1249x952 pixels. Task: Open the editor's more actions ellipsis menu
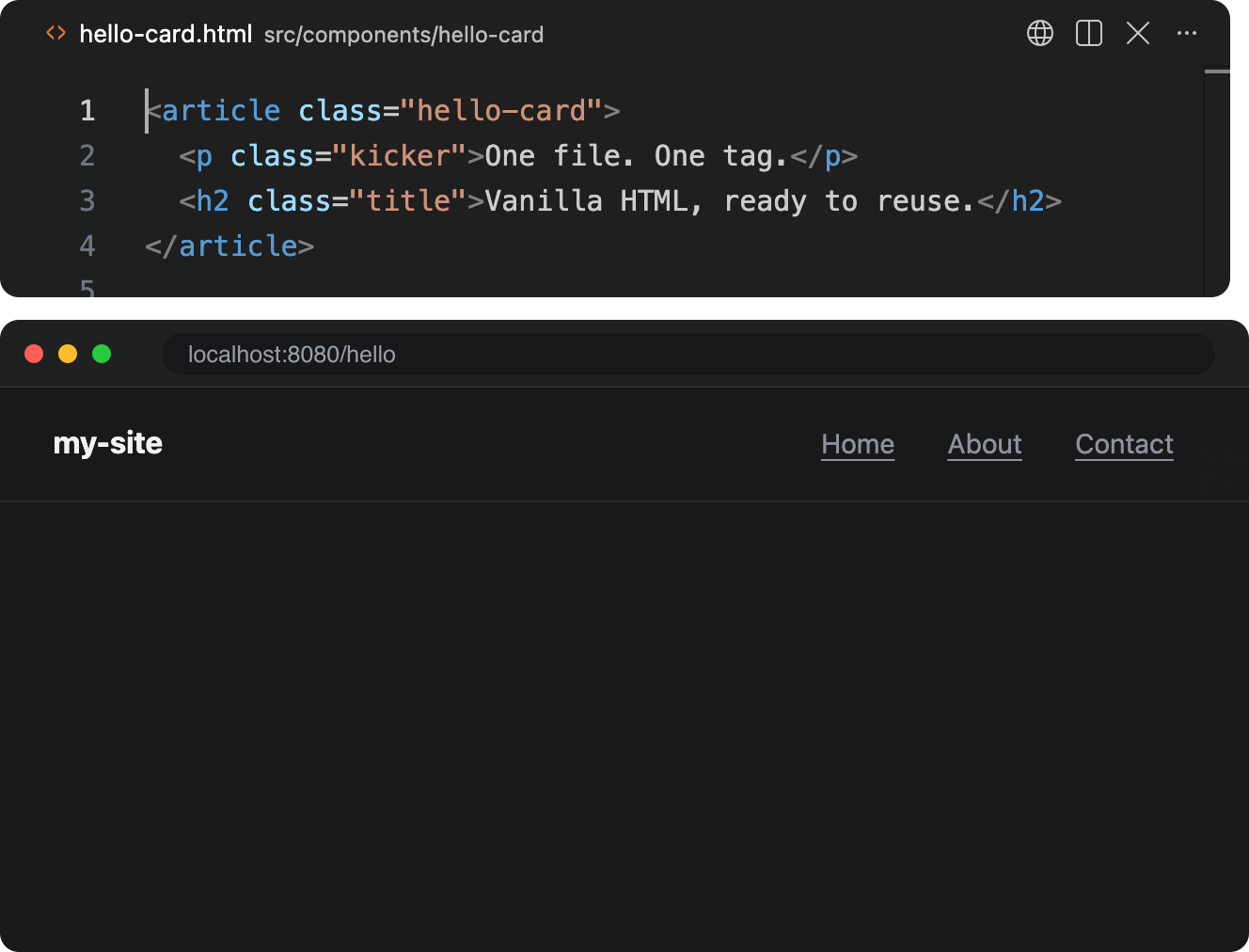[x=1187, y=33]
